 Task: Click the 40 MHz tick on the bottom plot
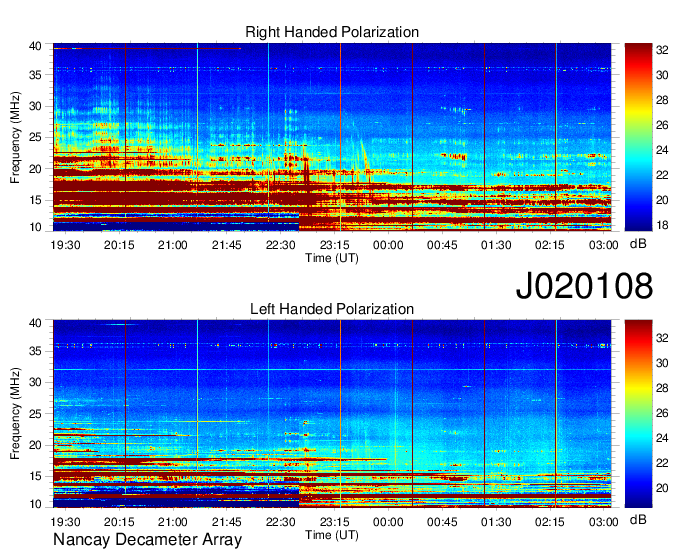tap(35, 323)
